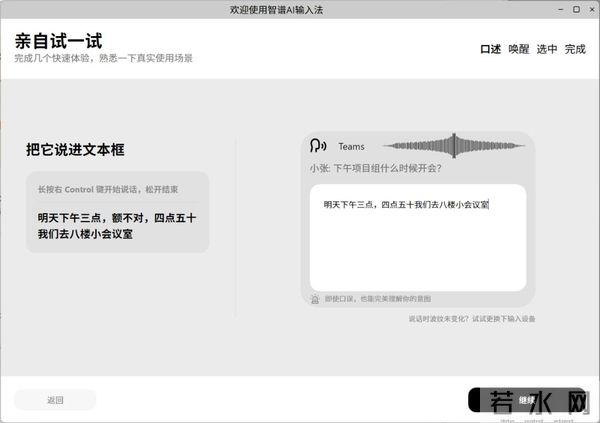Select the 口述 step tab
This screenshot has height=423, width=600.
click(x=491, y=49)
